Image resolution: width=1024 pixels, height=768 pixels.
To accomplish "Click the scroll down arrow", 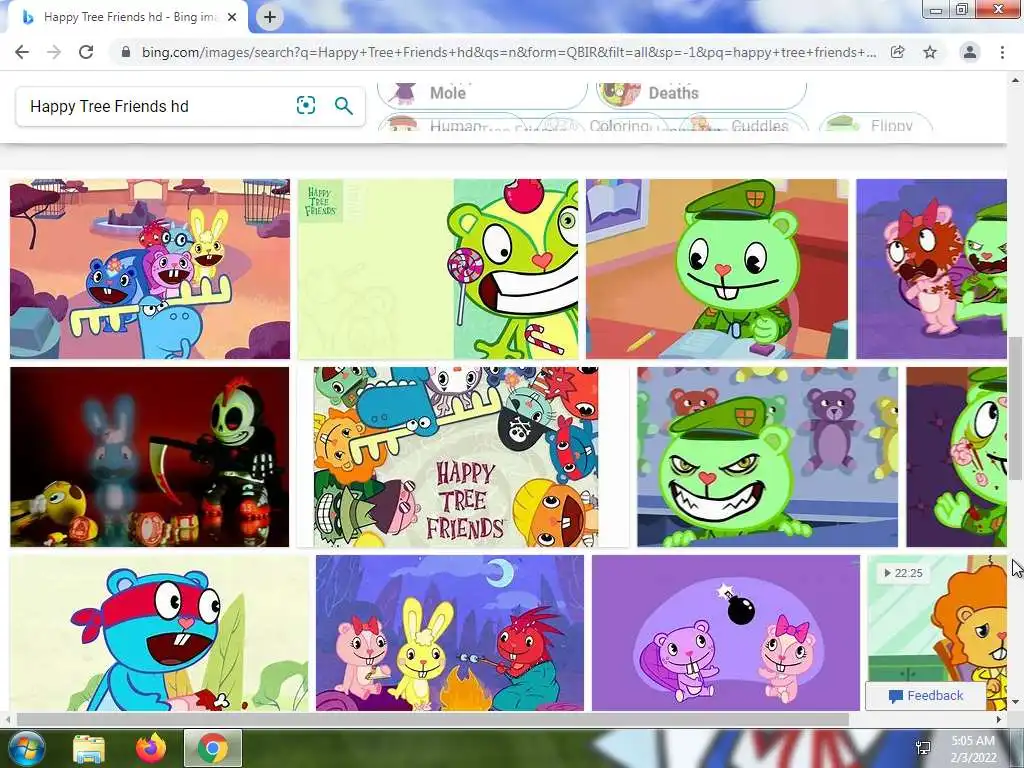I will (x=1015, y=703).
